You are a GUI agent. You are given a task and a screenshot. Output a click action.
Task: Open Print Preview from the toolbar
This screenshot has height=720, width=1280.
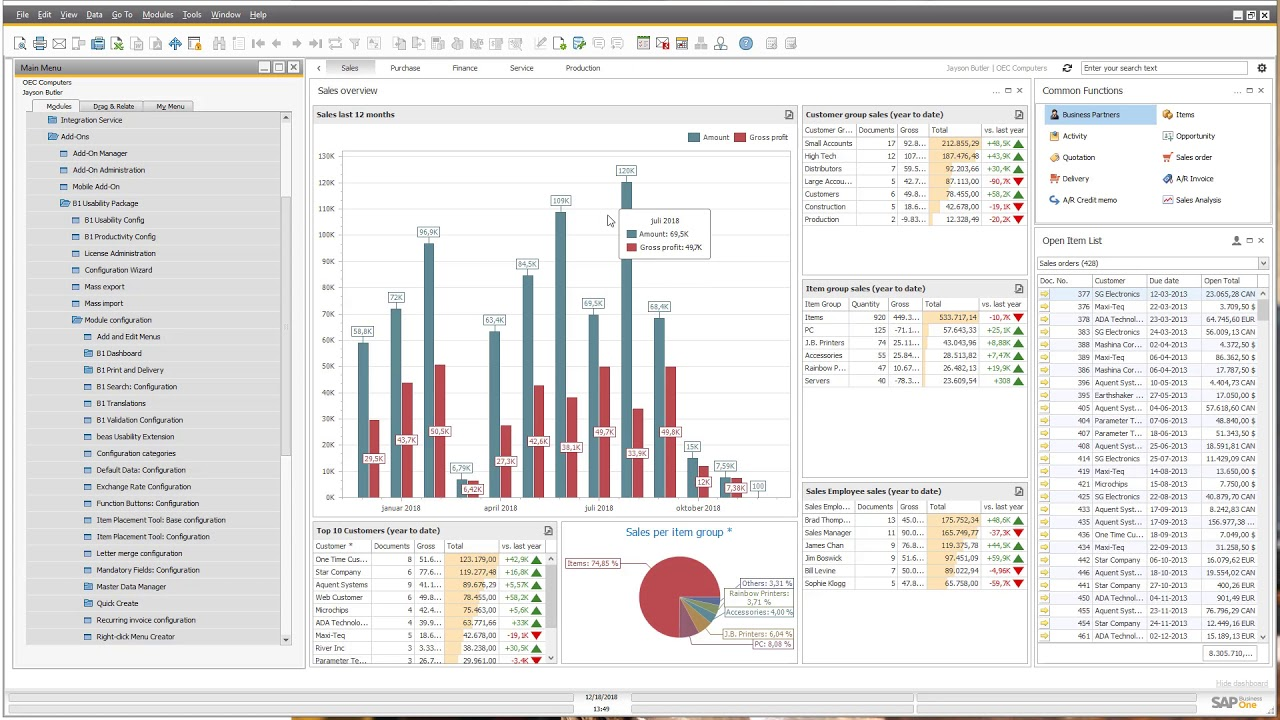[x=20, y=43]
